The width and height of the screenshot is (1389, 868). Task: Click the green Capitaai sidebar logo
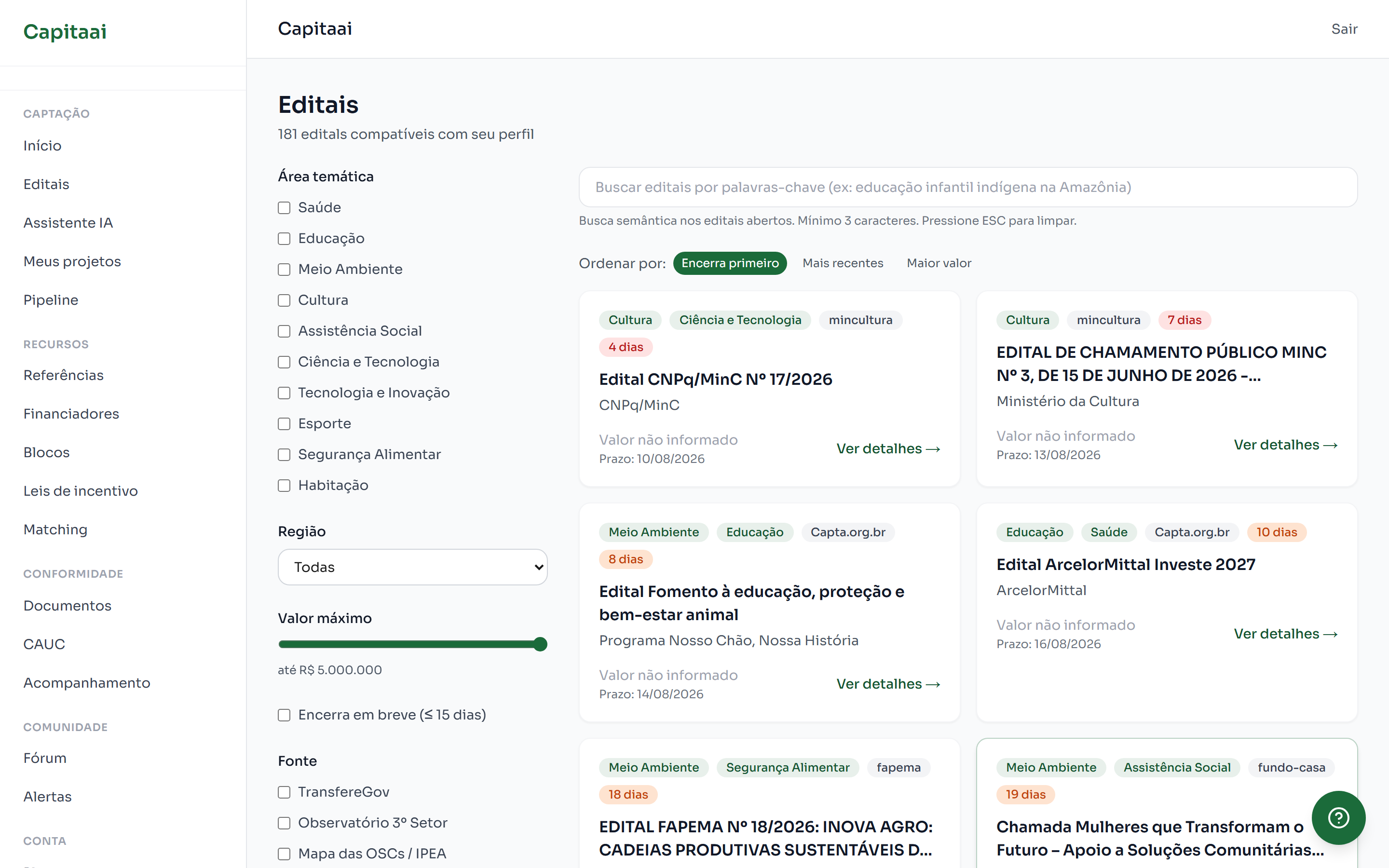click(65, 31)
